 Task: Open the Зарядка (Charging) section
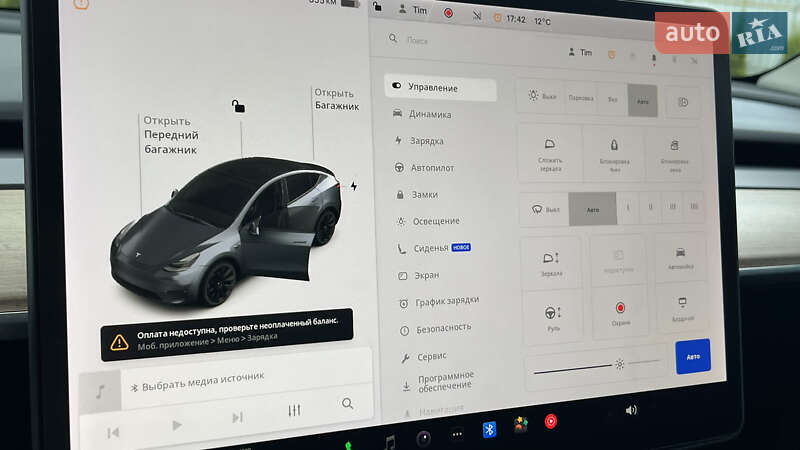(419, 141)
